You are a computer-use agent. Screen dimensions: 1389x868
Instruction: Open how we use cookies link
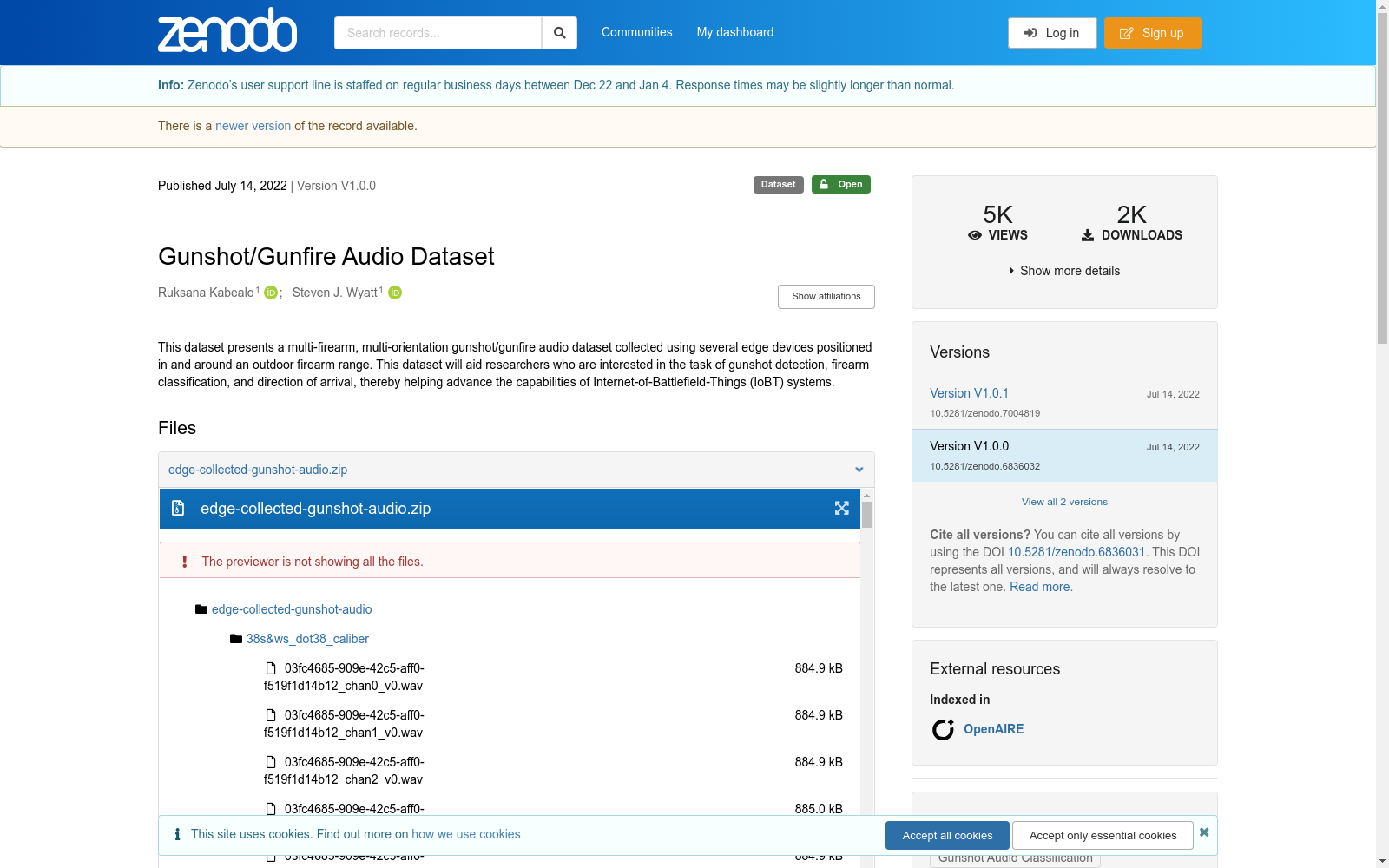(466, 834)
